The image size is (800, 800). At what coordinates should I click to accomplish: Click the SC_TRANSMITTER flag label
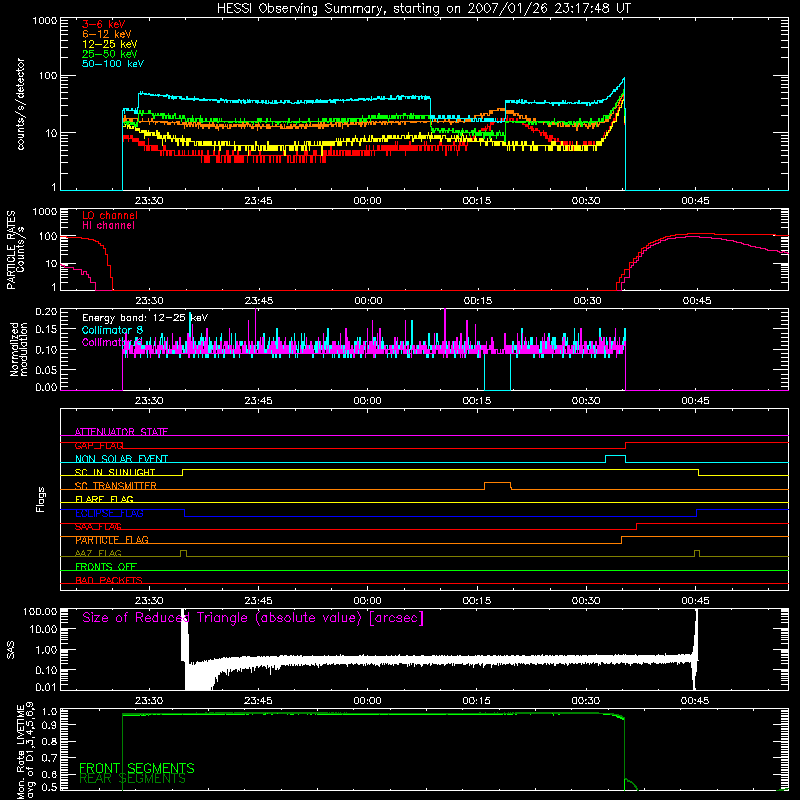click(x=115, y=486)
